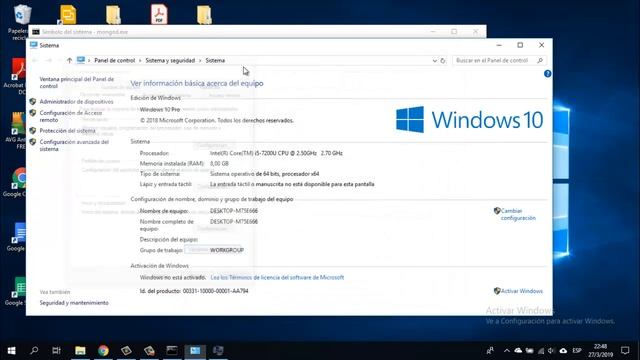The width and height of the screenshot is (640, 360).
Task: Click the network tray icon
Action: (x=541, y=350)
